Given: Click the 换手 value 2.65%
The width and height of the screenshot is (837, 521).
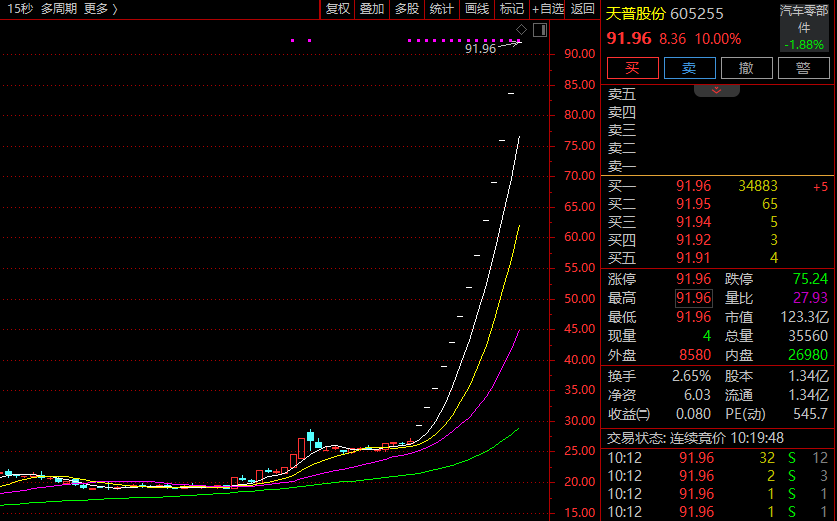Looking at the screenshot, I should click(x=691, y=376).
